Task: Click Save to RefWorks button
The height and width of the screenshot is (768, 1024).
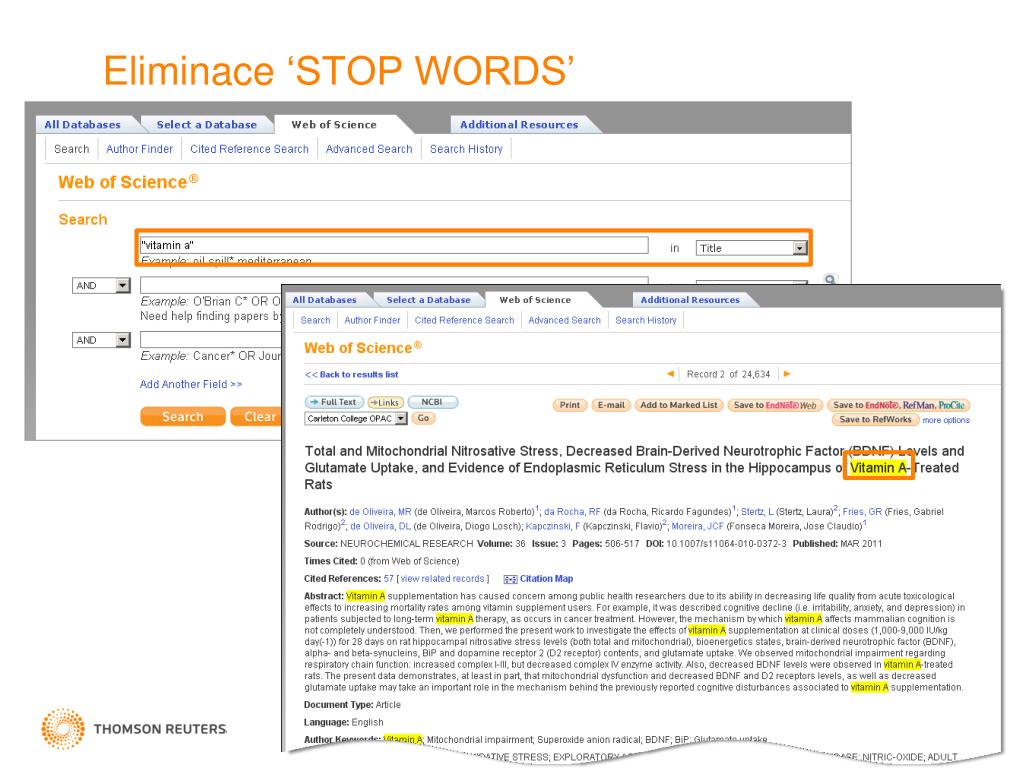Action: [875, 419]
